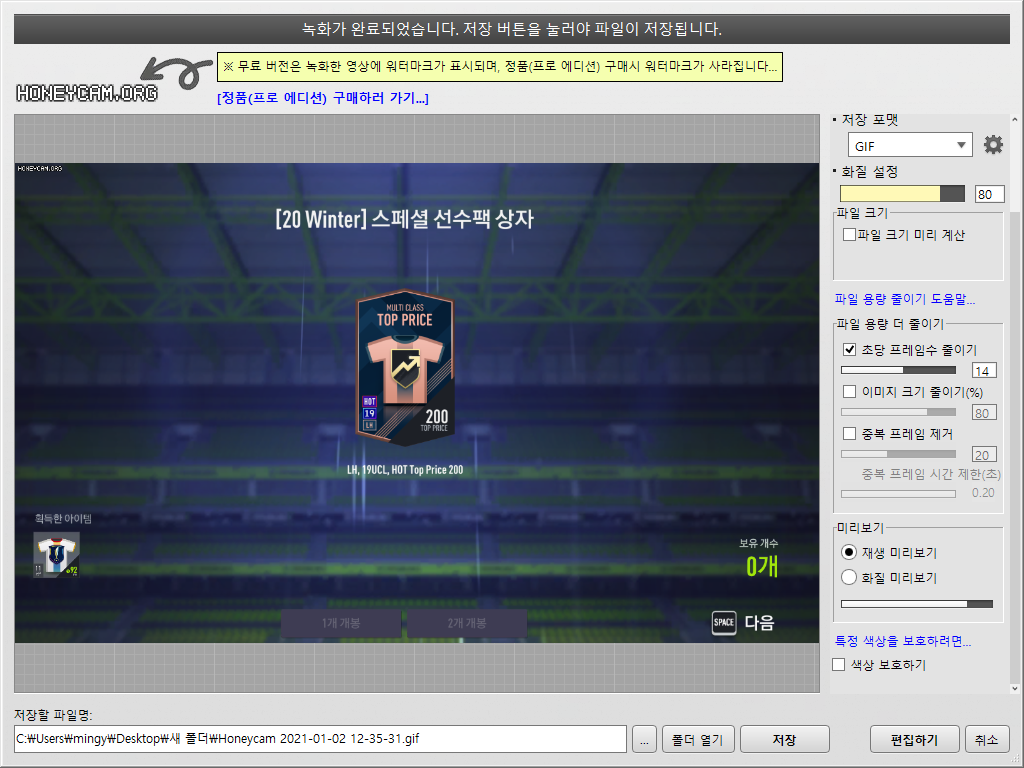This screenshot has height=768, width=1024.
Task: Click the right panel scrollbar up arrow
Action: click(x=1014, y=120)
